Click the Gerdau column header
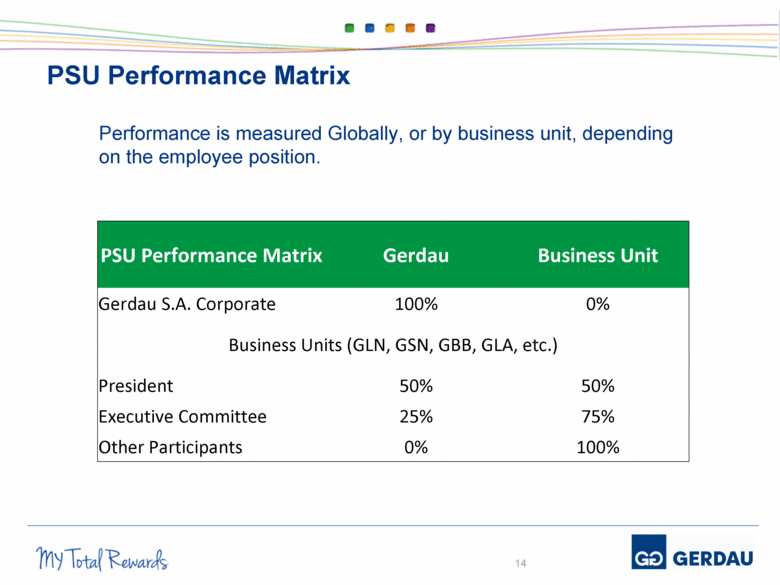780x585 pixels. (x=416, y=255)
